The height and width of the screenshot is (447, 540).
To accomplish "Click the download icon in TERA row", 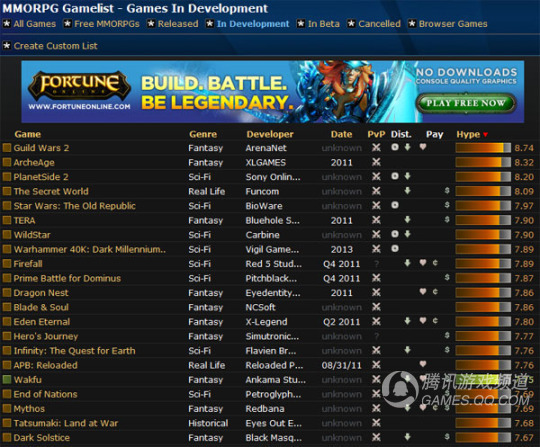I will coord(407,219).
